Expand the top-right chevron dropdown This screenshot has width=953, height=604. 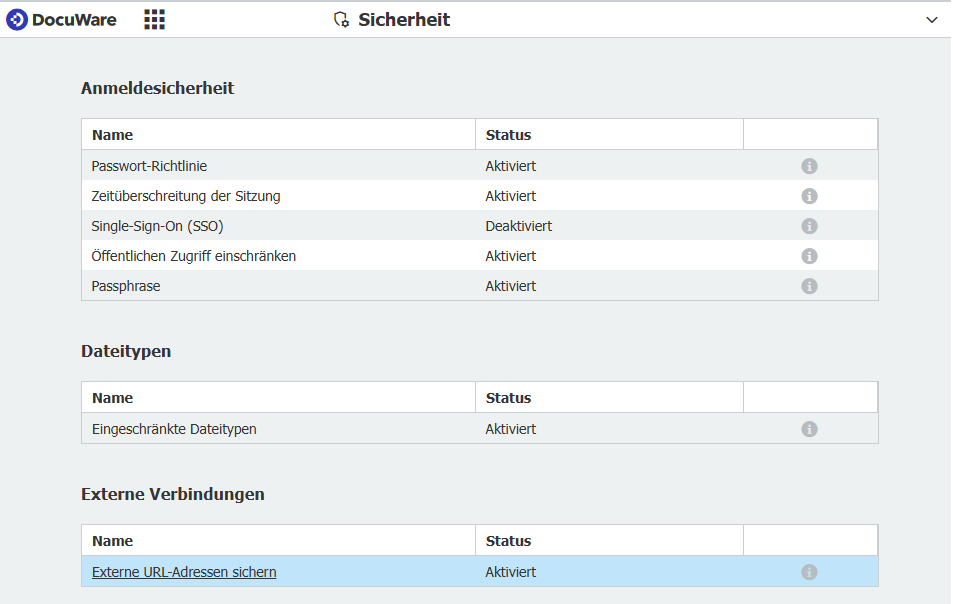tap(931, 20)
